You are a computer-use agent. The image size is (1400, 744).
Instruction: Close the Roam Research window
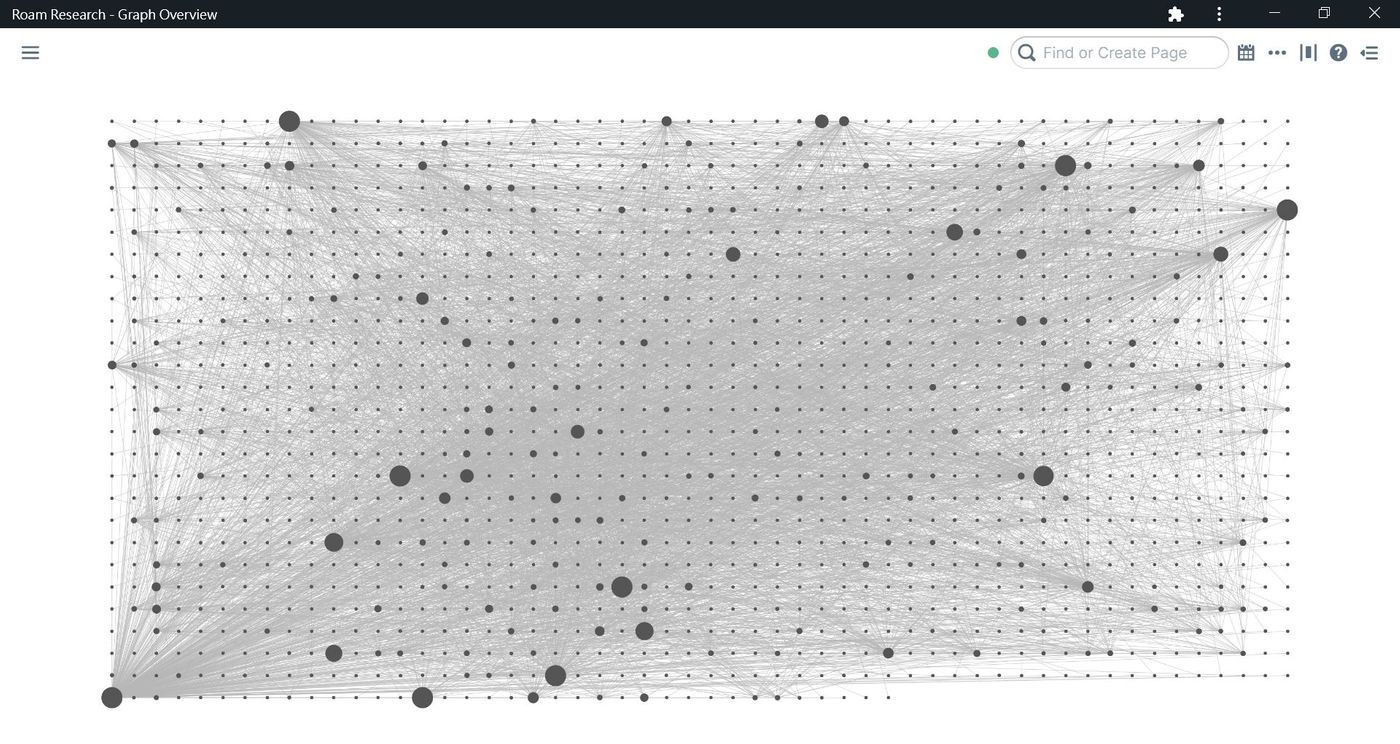pos(1374,13)
